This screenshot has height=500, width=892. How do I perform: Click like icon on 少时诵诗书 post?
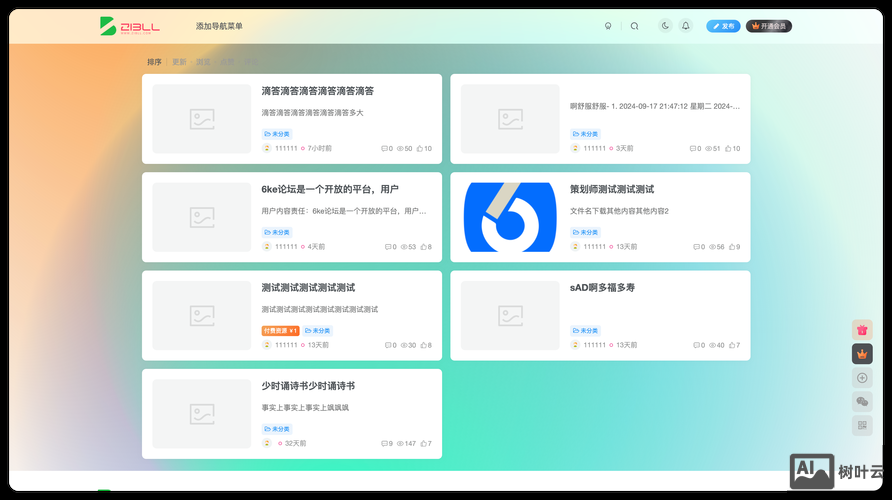point(423,444)
